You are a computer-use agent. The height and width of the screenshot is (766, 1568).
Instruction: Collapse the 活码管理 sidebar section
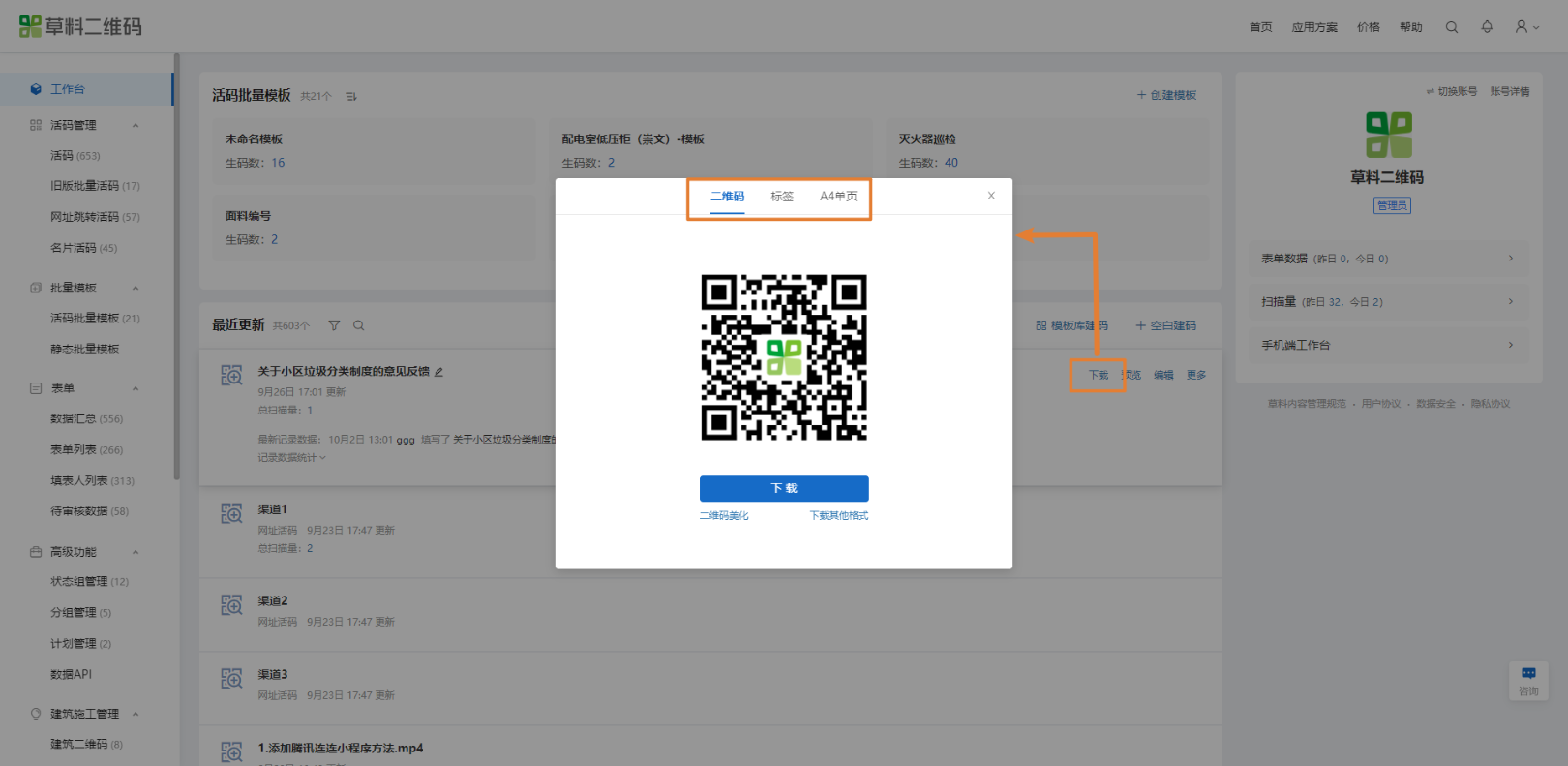click(x=136, y=125)
